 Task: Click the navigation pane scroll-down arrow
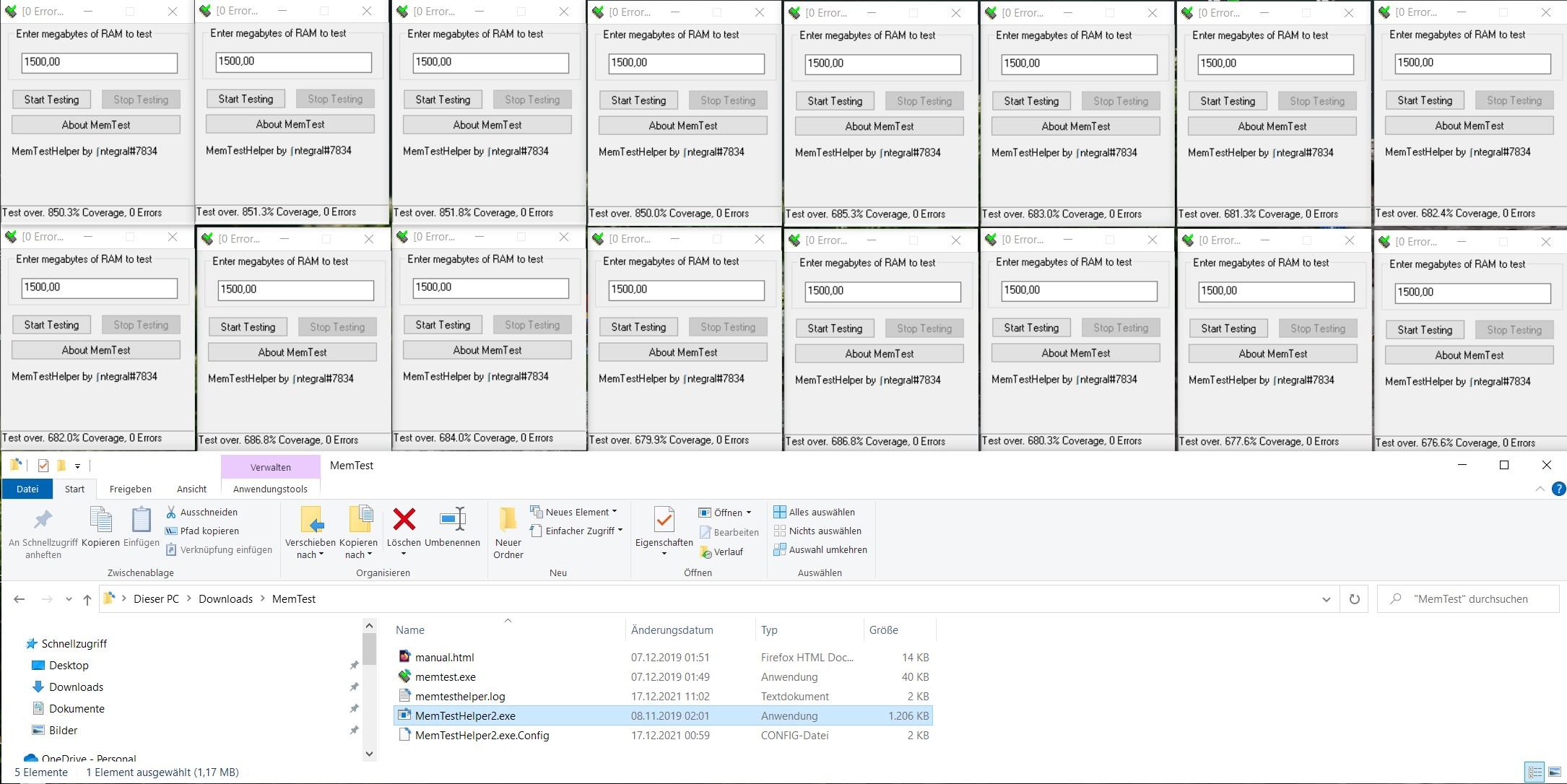point(369,754)
